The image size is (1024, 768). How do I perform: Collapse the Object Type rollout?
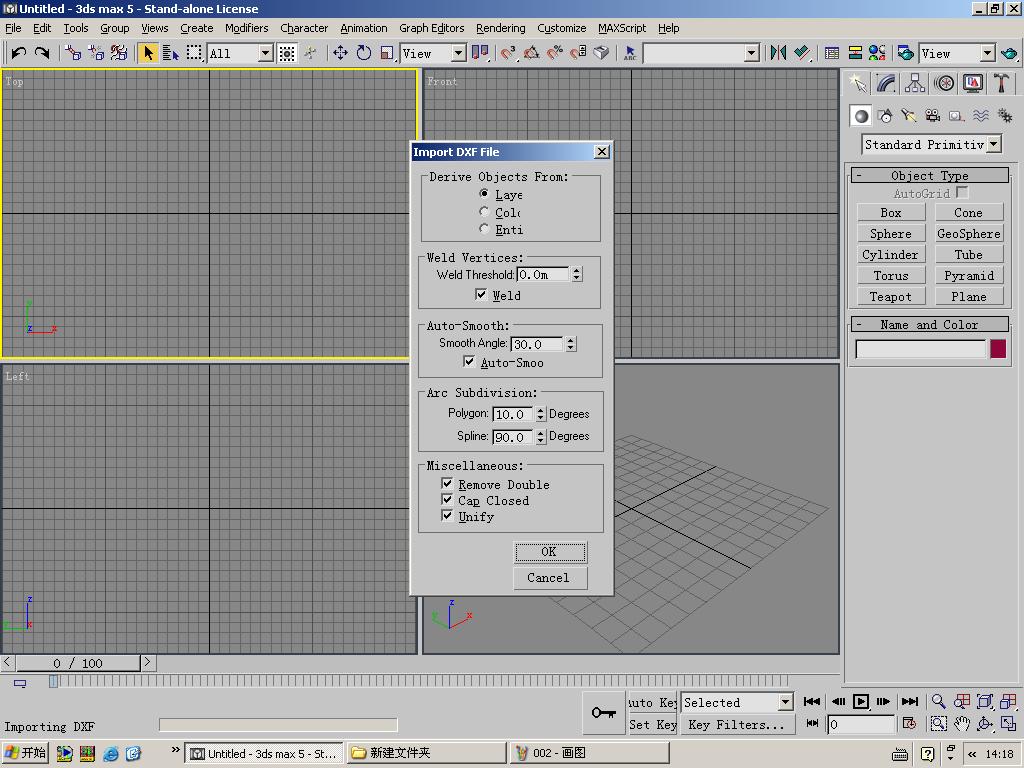pos(930,175)
